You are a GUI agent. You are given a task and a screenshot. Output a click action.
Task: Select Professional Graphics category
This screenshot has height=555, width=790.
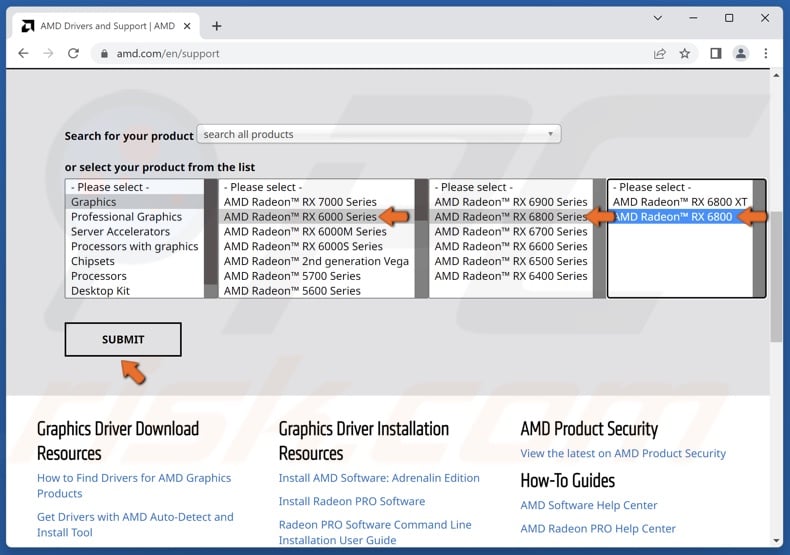coord(135,217)
